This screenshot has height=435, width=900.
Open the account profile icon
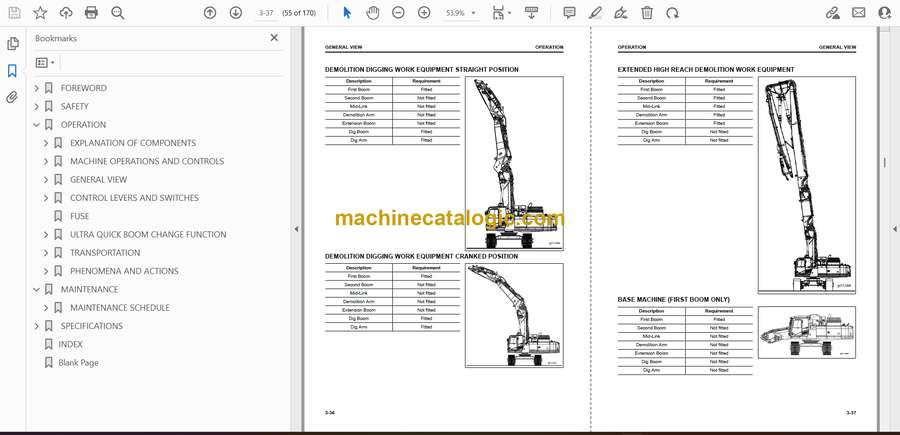tap(885, 13)
